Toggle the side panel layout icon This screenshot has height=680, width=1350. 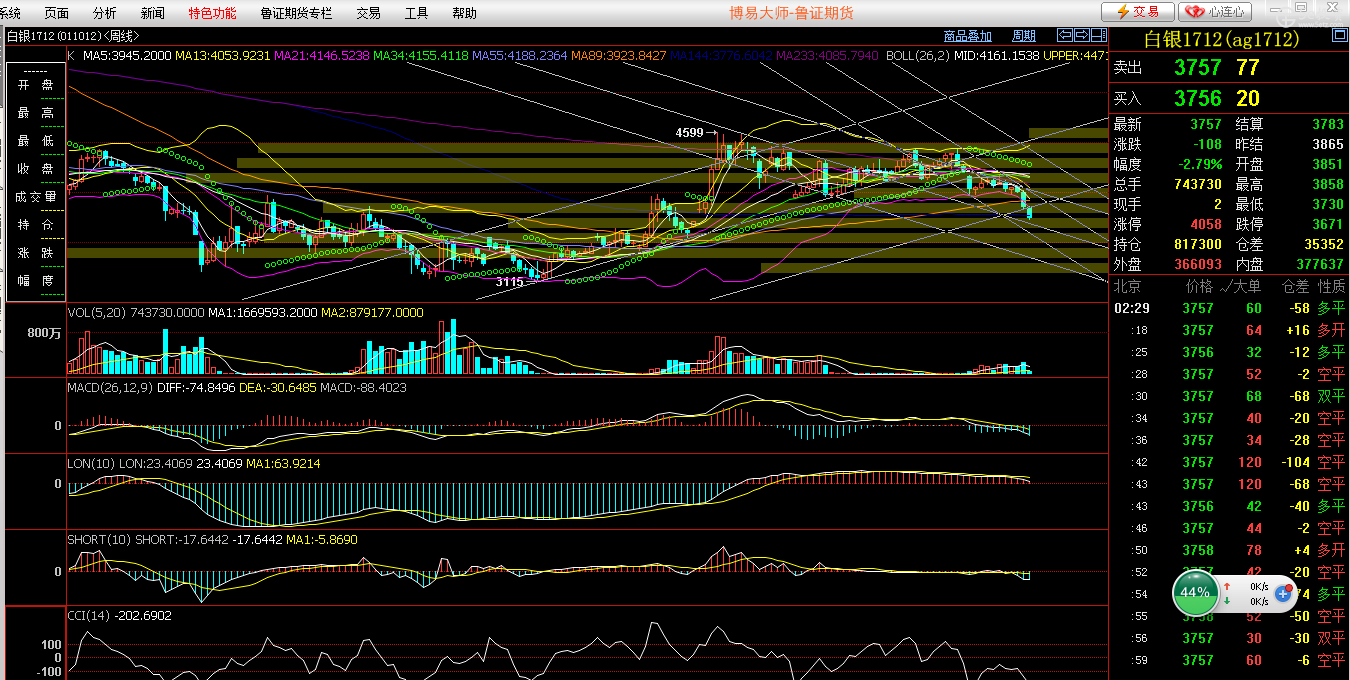point(1097,35)
